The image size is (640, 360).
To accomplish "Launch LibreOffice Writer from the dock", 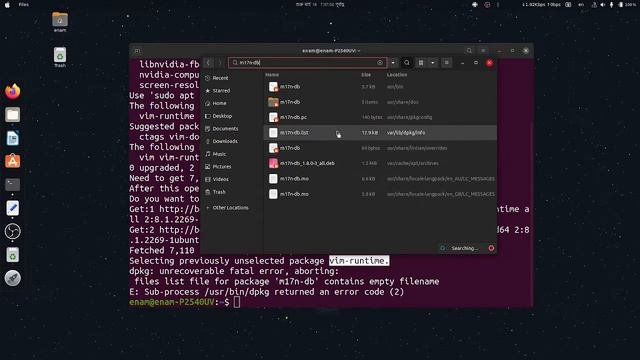I will click(13, 138).
